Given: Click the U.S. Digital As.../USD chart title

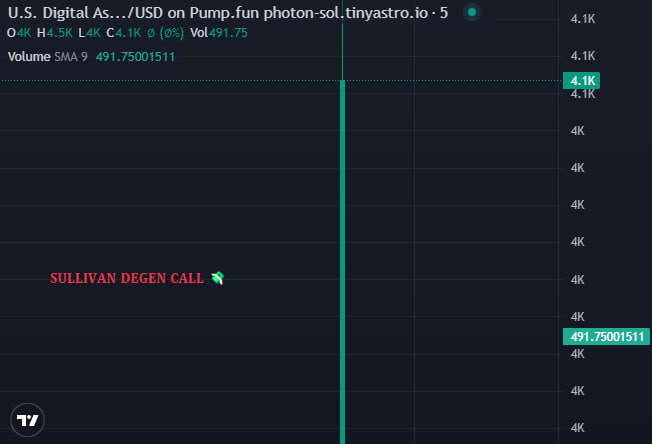Looking at the screenshot, I should click(x=227, y=13).
